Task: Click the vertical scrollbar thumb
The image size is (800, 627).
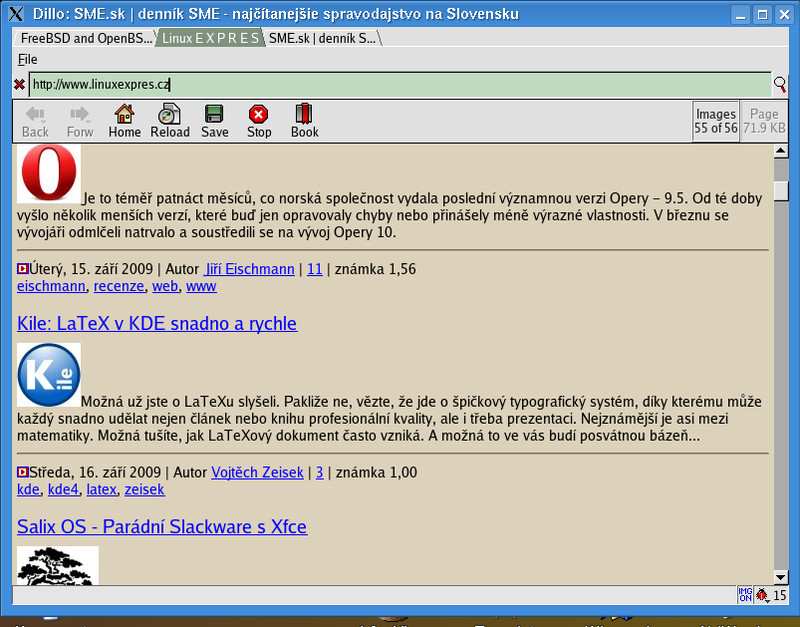Action: coord(781,191)
